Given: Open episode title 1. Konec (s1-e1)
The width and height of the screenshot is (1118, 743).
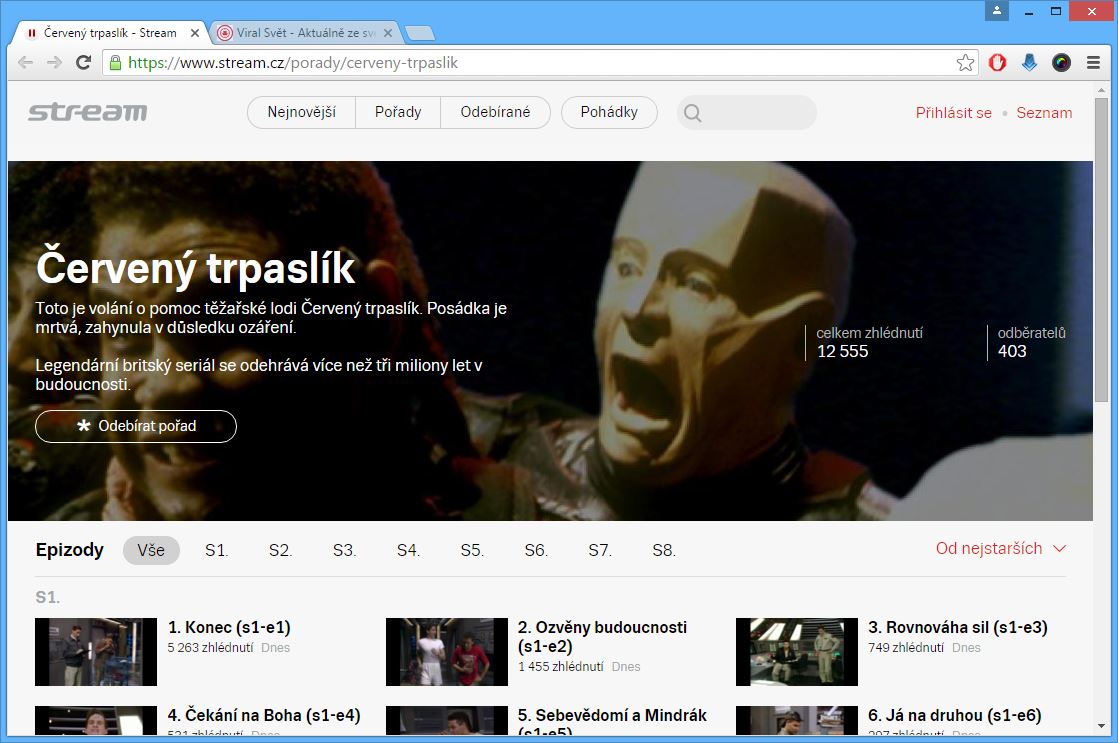Looking at the screenshot, I should (x=229, y=627).
